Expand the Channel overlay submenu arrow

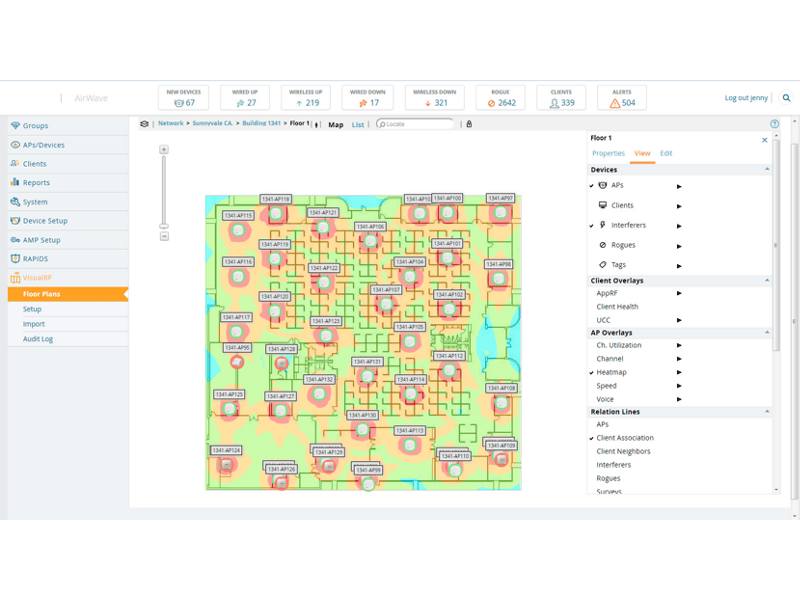(679, 359)
